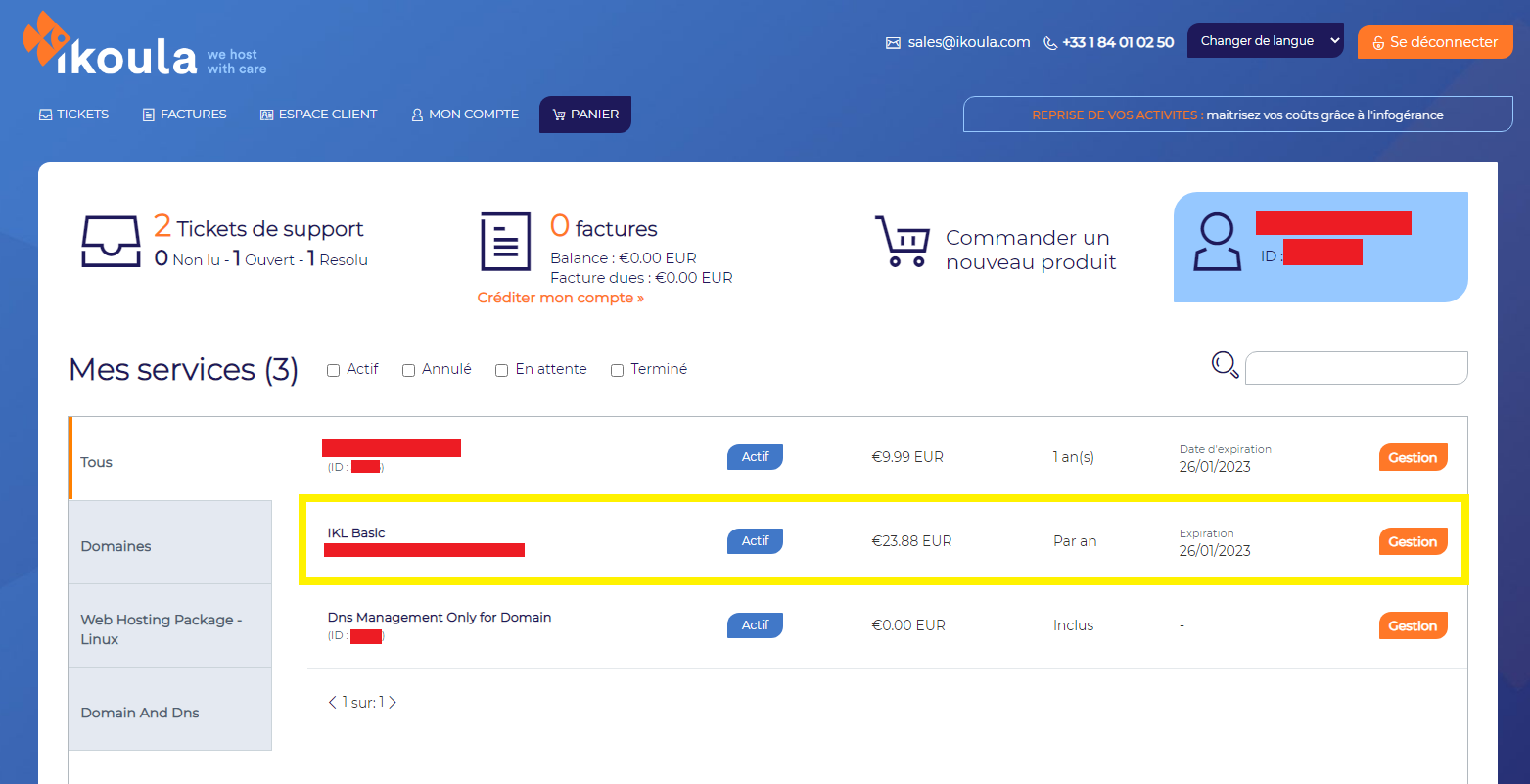Select the Tous services tab
This screenshot has height=784, width=1530.
[170, 461]
